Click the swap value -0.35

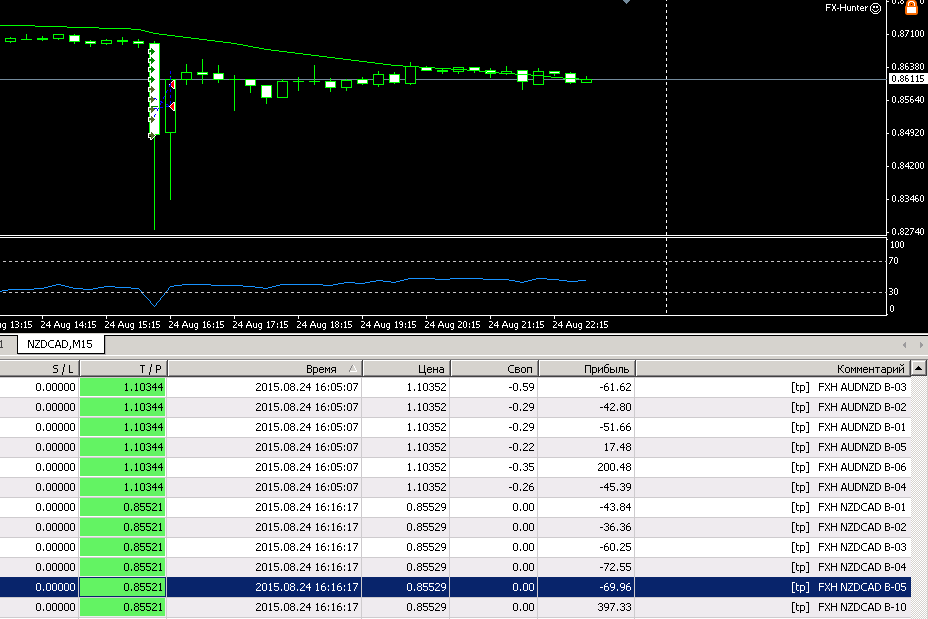pos(521,467)
